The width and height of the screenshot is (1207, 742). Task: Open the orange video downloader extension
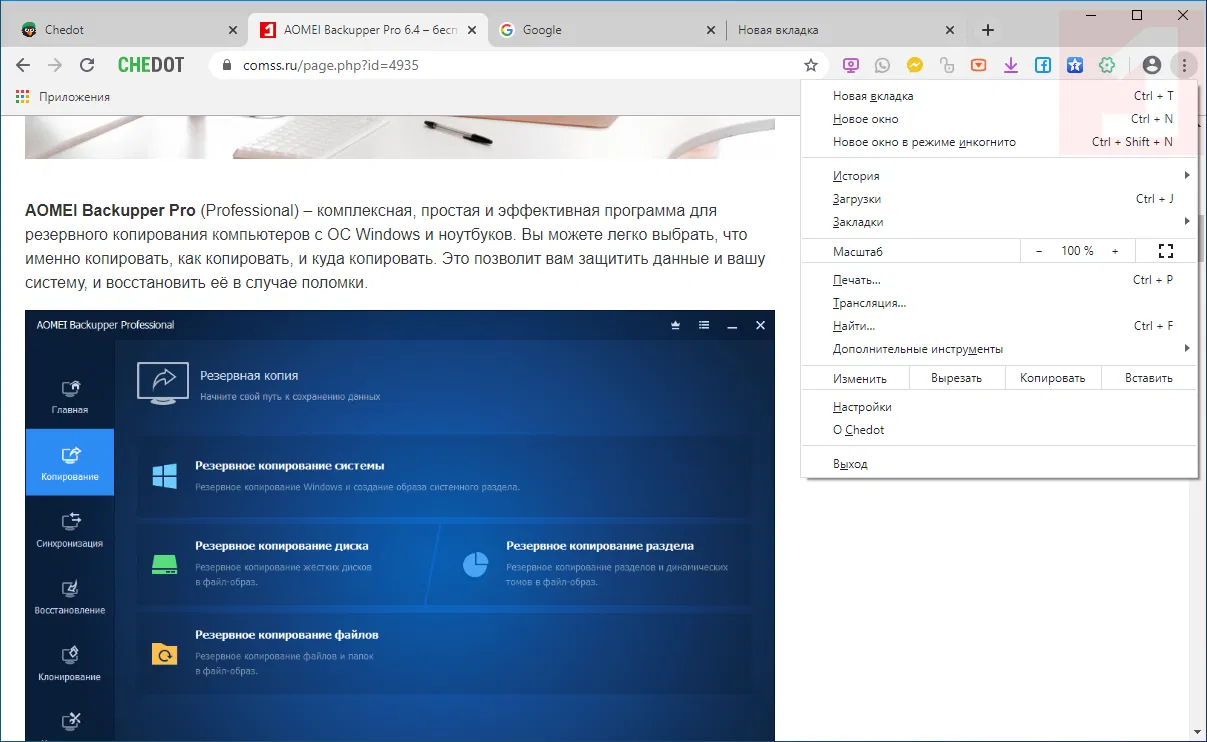coord(978,65)
